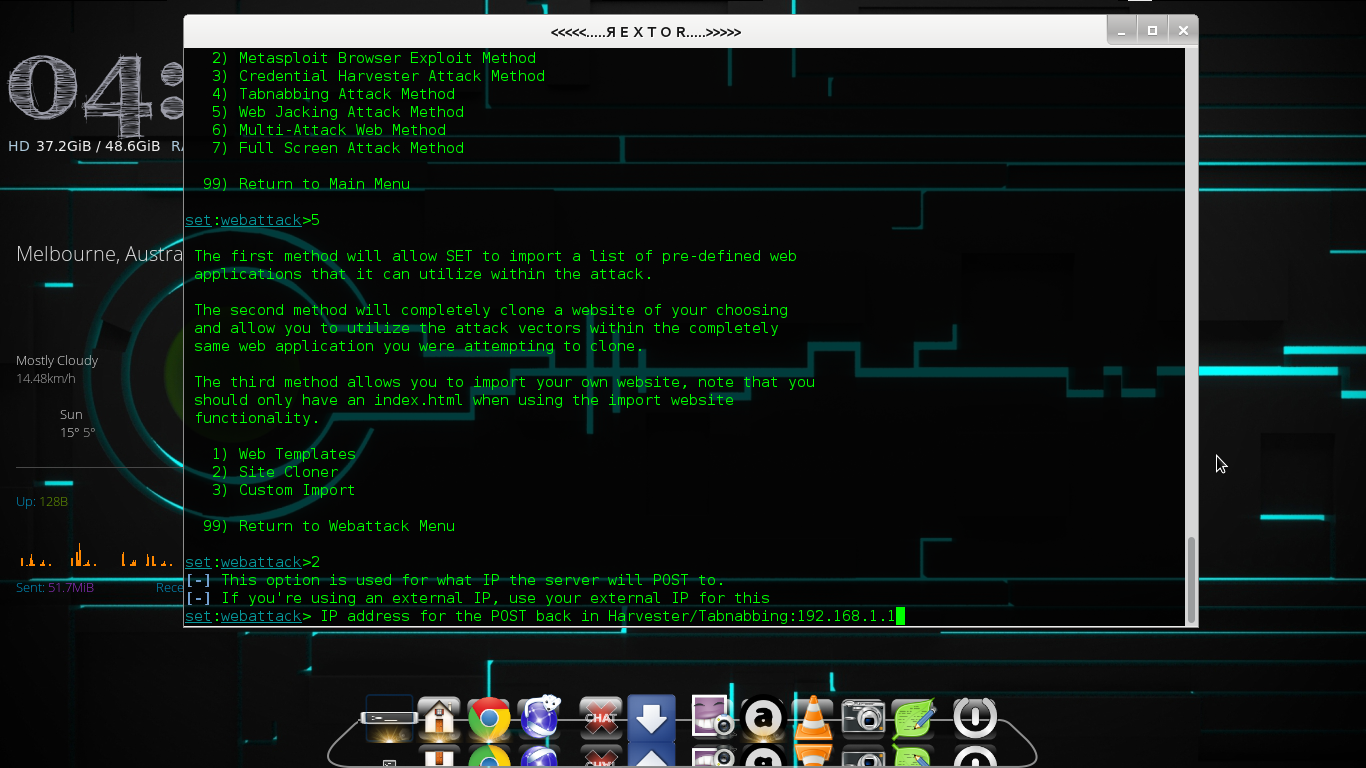Click the '14.48km/h' wind speed text
1366x768 pixels.
click(x=46, y=378)
